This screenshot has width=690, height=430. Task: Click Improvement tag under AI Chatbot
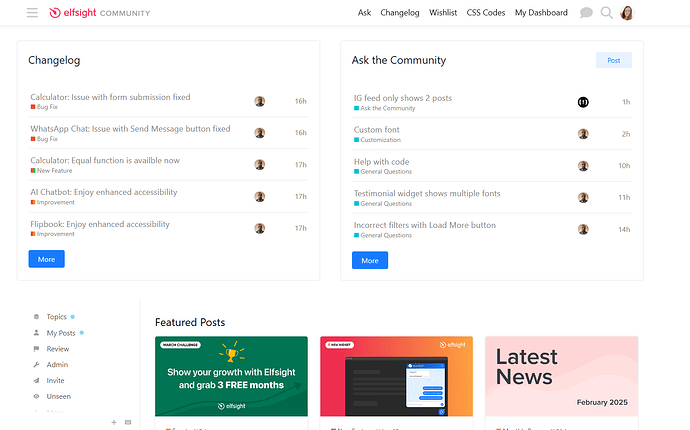point(52,202)
